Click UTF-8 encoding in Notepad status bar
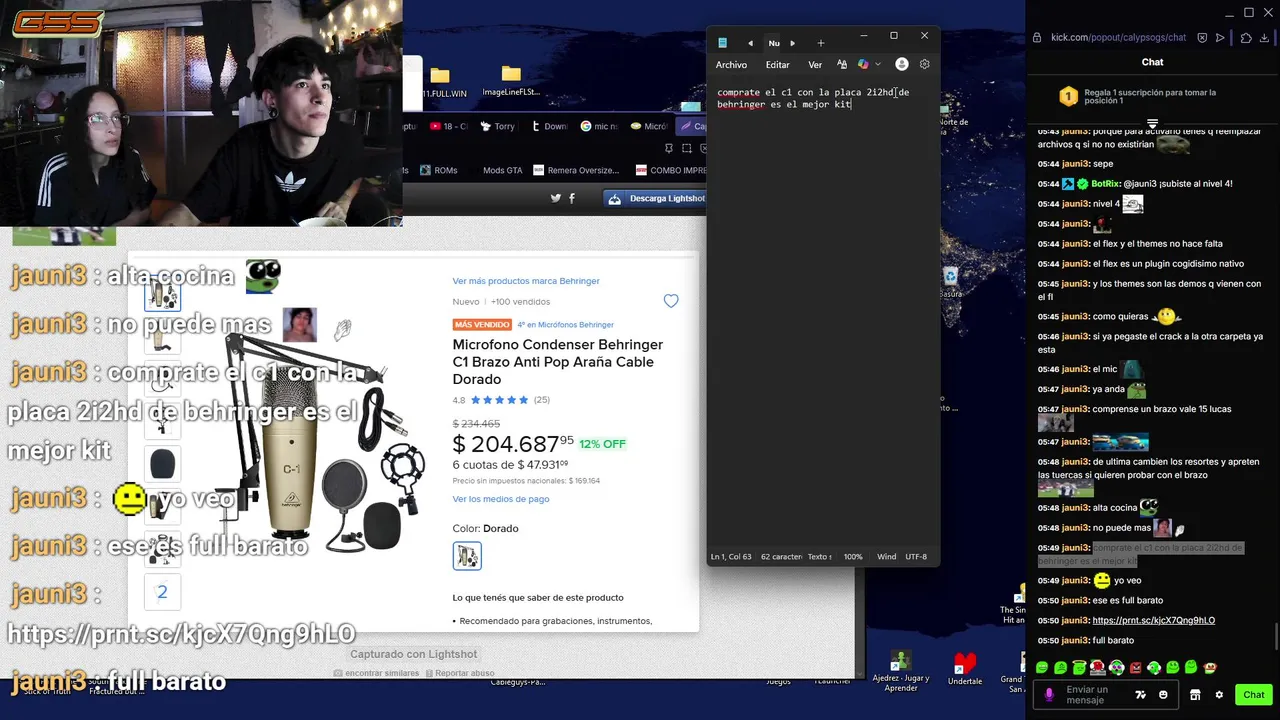This screenshot has height=720, width=1280. (x=916, y=556)
